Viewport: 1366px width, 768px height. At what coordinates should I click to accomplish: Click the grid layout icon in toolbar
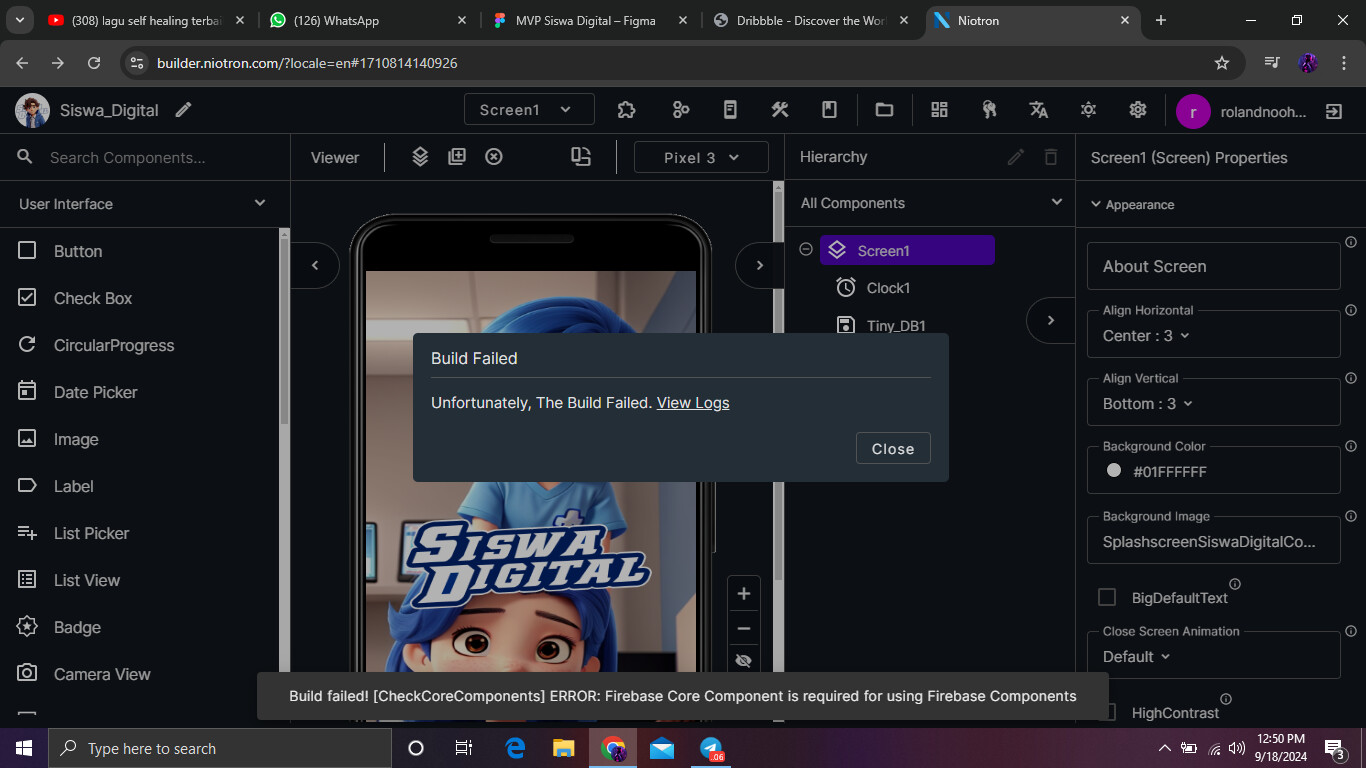939,110
